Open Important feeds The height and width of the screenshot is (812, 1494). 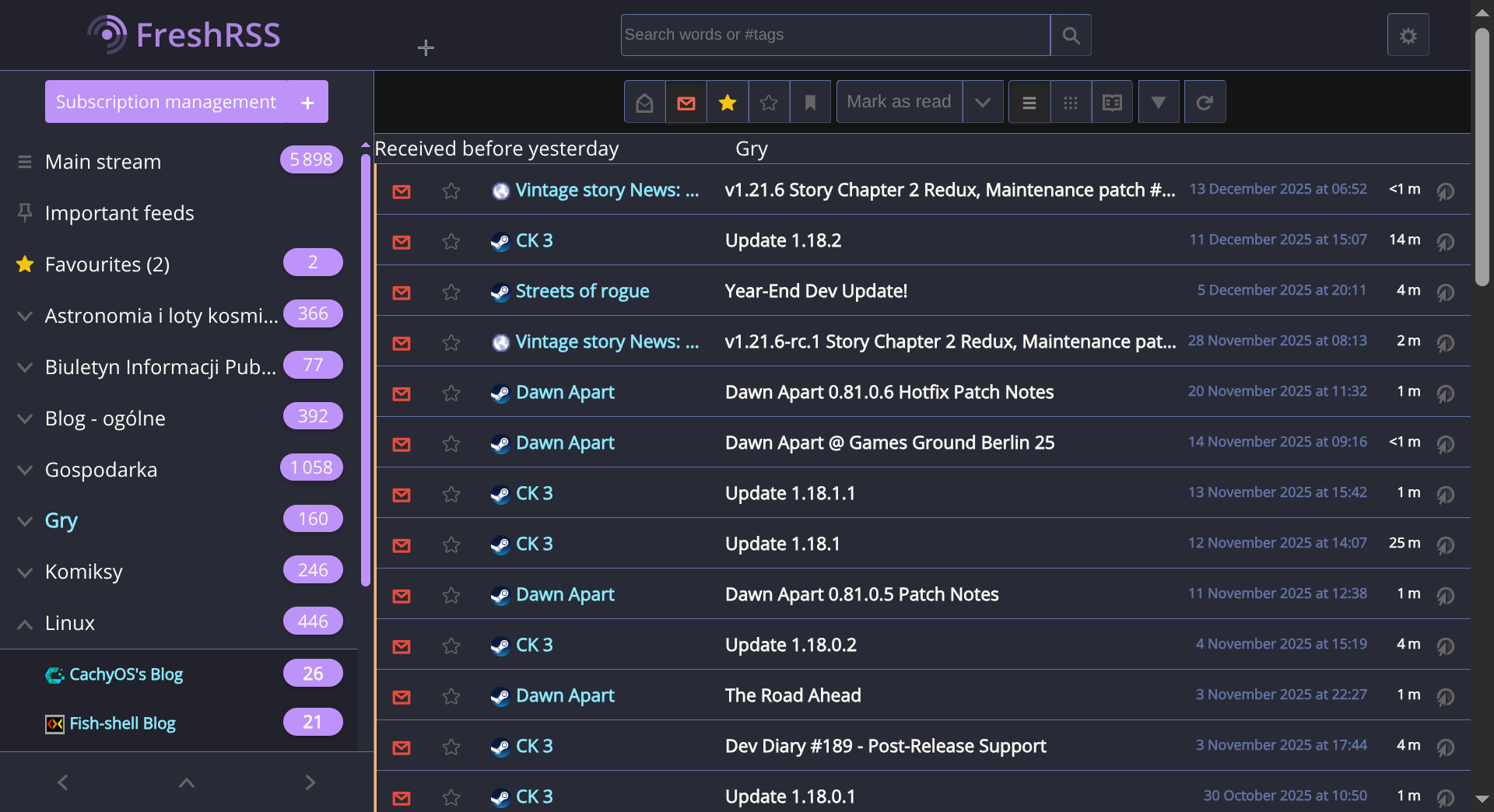pos(119,213)
